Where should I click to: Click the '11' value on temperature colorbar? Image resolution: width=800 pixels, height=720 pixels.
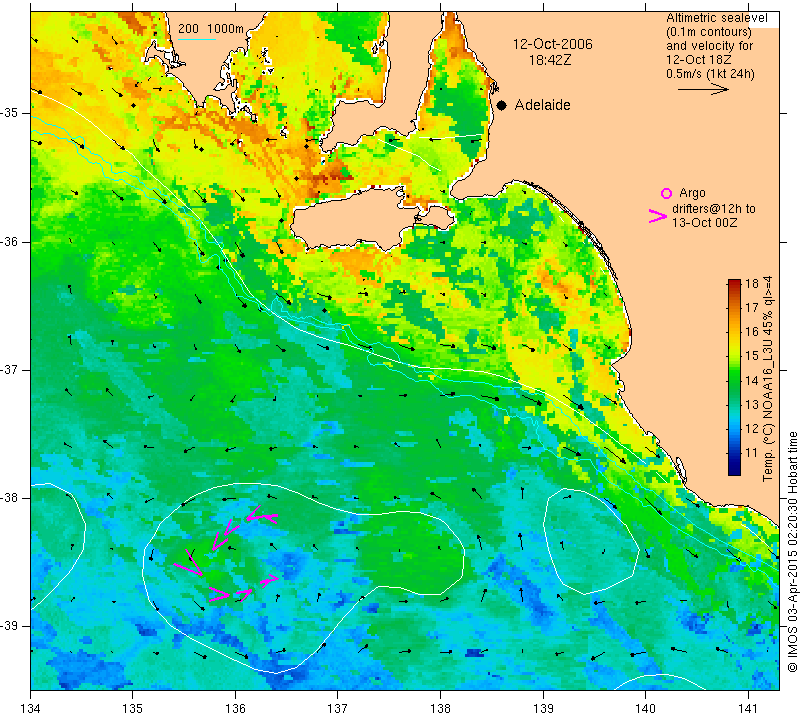pos(752,453)
